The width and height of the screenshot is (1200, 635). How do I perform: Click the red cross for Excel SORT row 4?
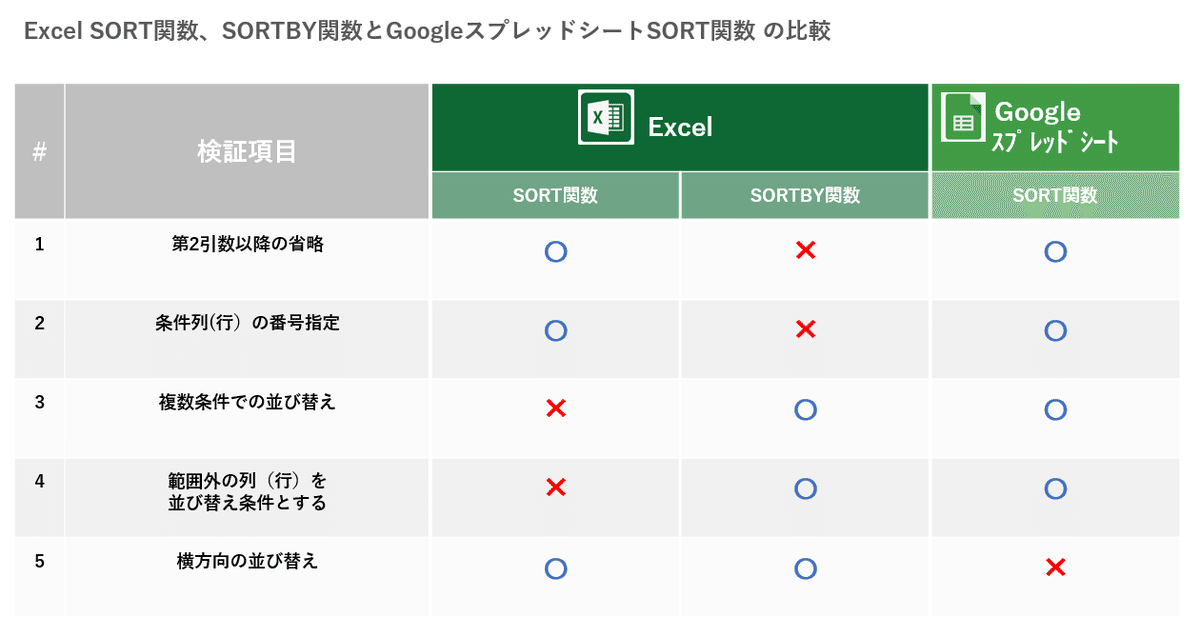tap(556, 488)
